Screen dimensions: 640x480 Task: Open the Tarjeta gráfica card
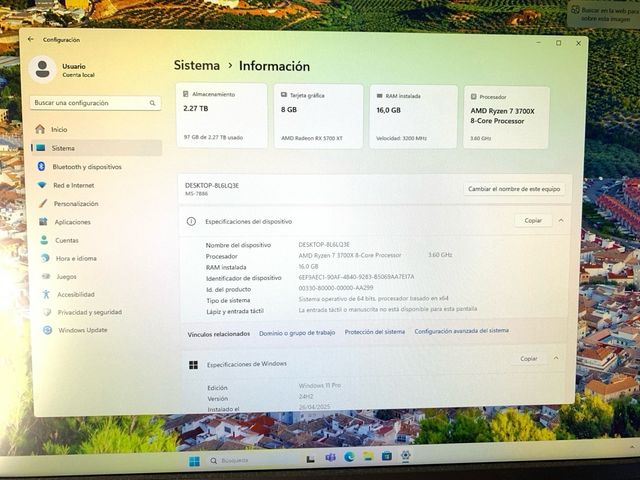tap(318, 116)
